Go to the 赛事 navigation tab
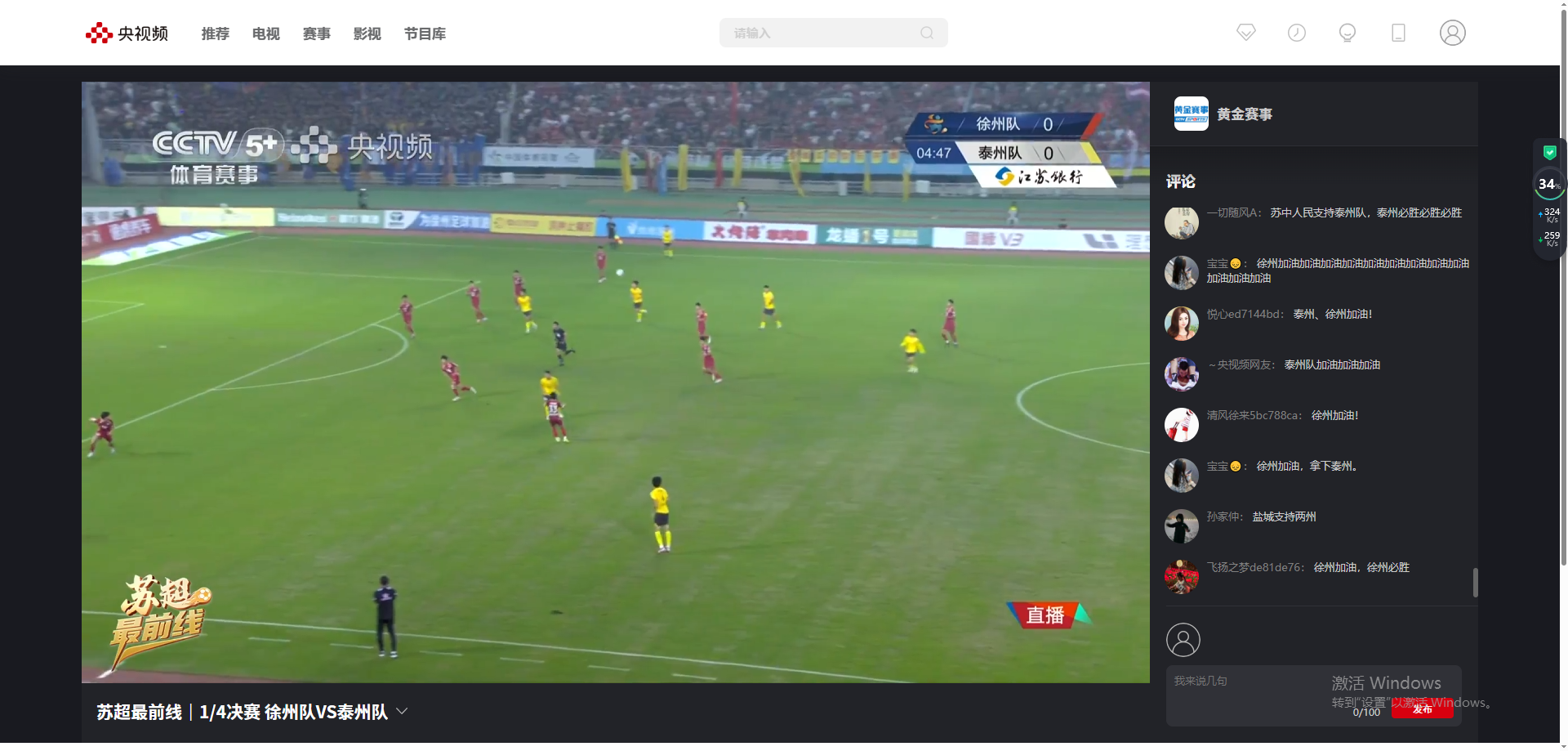This screenshot has width=1568, height=751. coord(317,34)
